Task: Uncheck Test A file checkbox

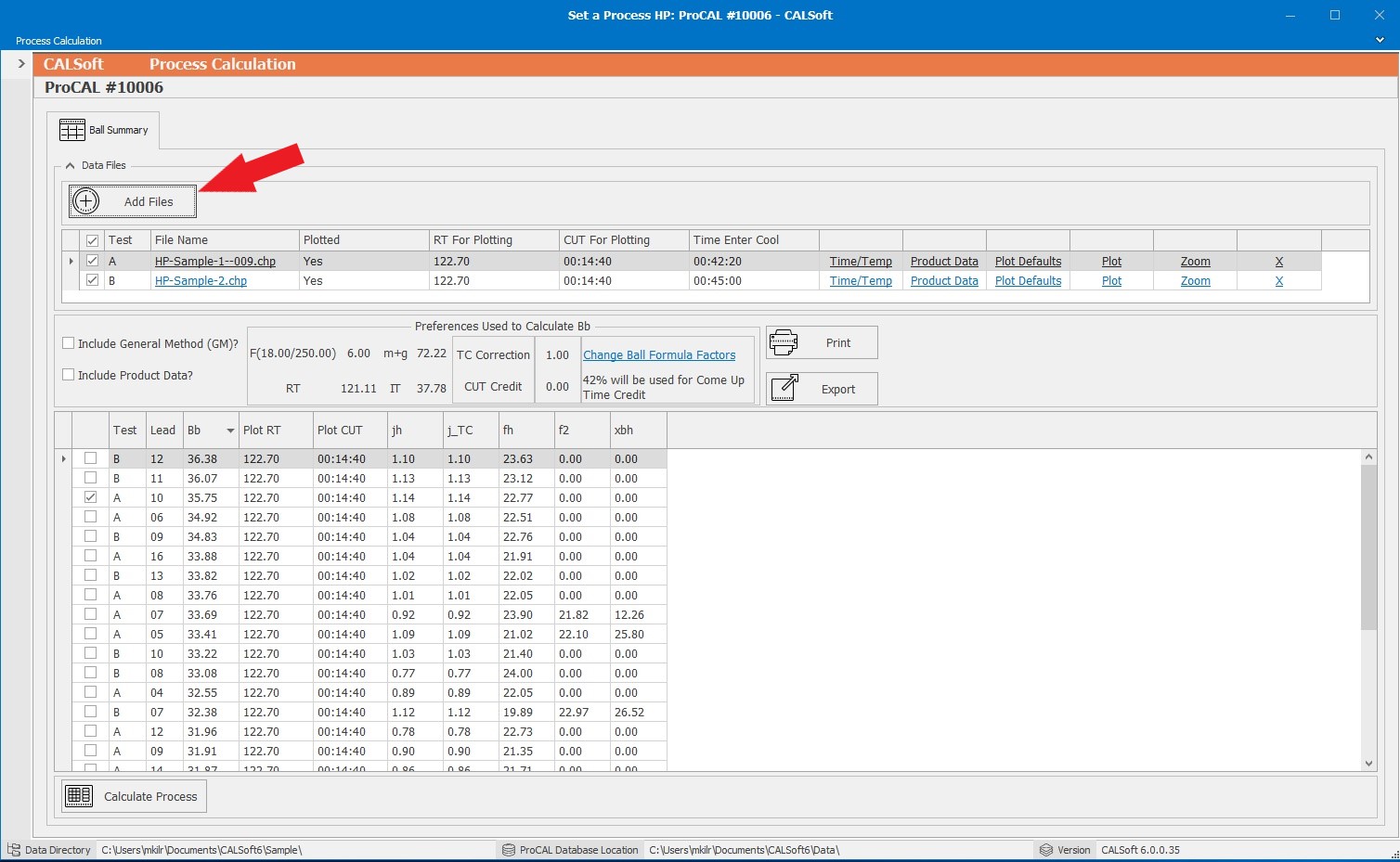Action: click(x=92, y=261)
